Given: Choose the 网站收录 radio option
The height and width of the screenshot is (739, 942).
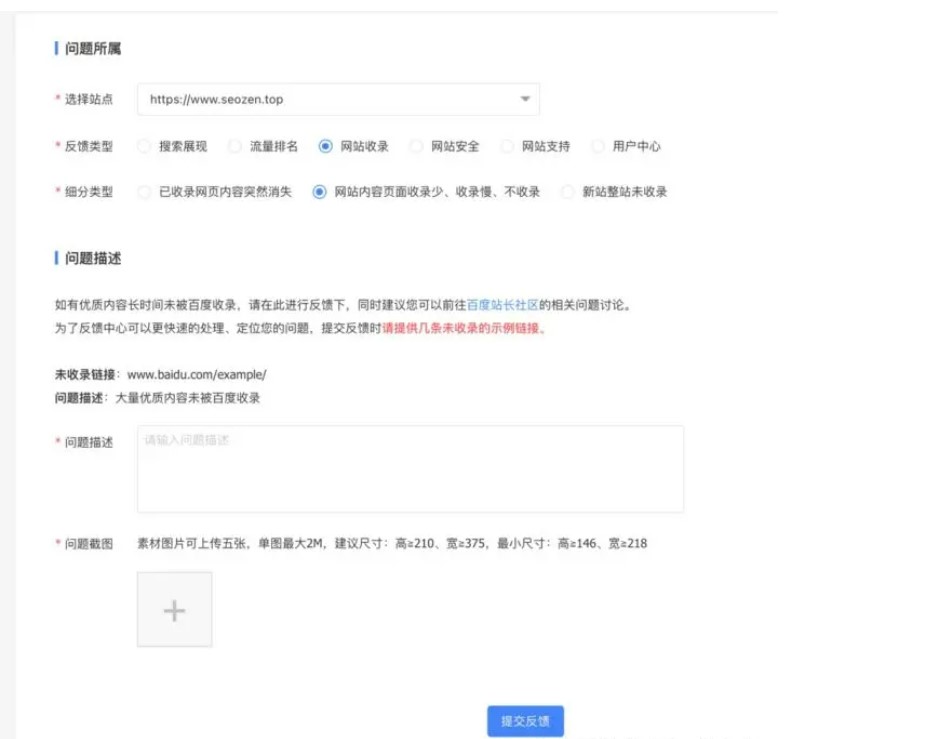Looking at the screenshot, I should point(325,146).
